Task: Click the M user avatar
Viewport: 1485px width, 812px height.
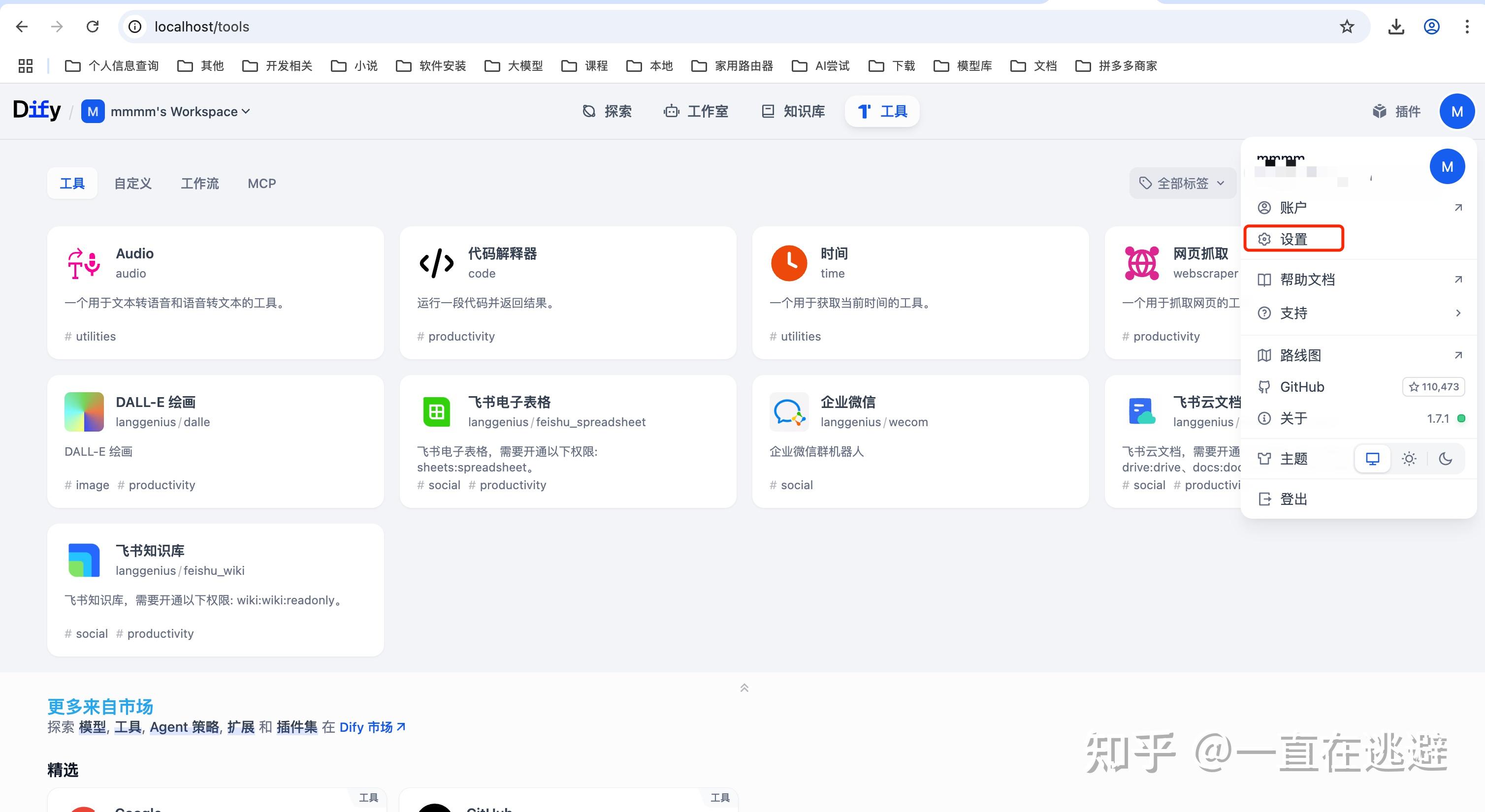Action: [1458, 111]
